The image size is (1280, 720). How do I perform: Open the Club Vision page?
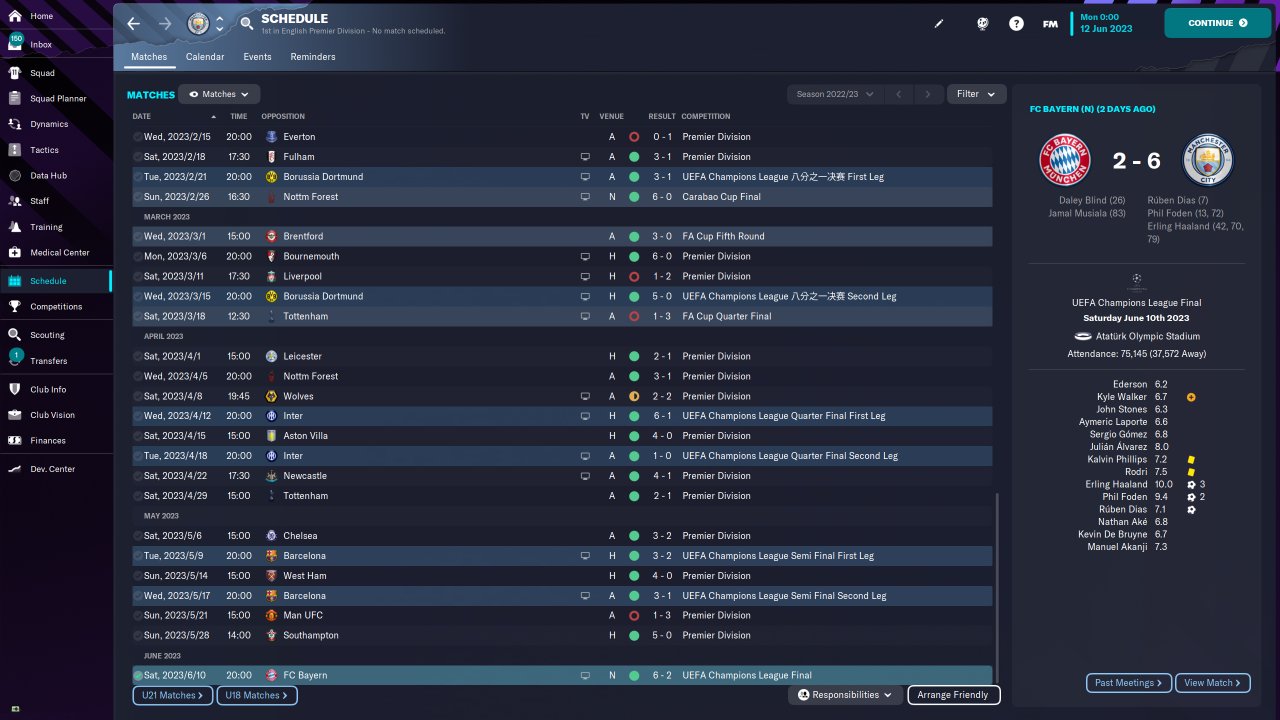click(x=52, y=415)
